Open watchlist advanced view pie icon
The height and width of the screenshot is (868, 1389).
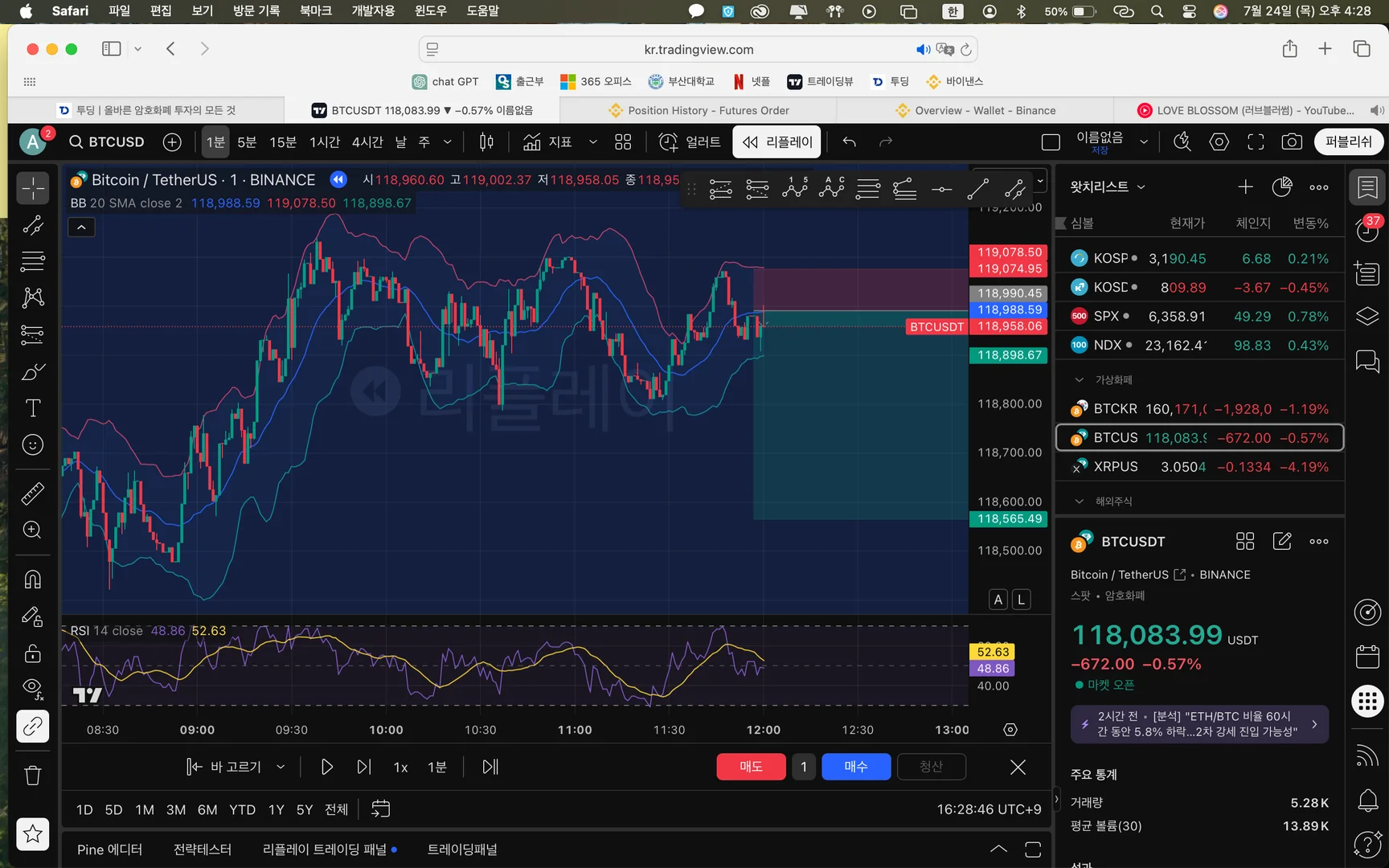1282,187
